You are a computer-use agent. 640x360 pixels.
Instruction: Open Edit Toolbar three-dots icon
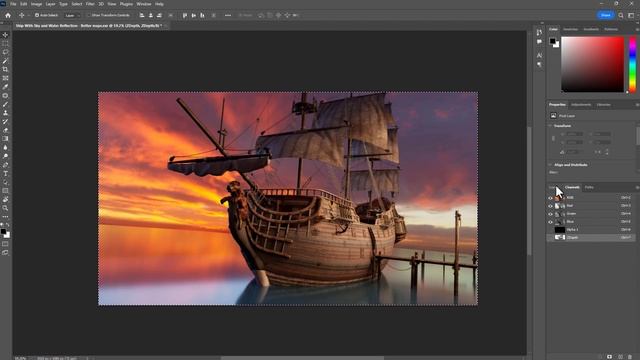click(5, 217)
